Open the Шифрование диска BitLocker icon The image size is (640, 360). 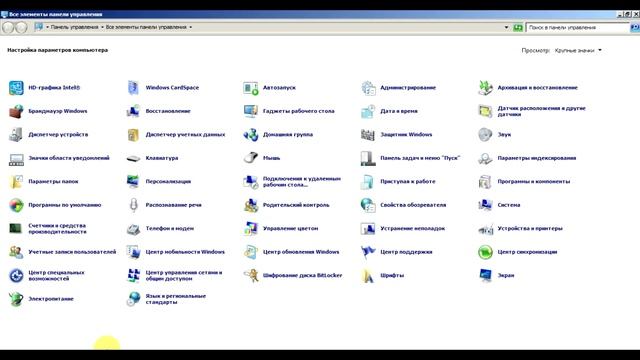point(251,276)
